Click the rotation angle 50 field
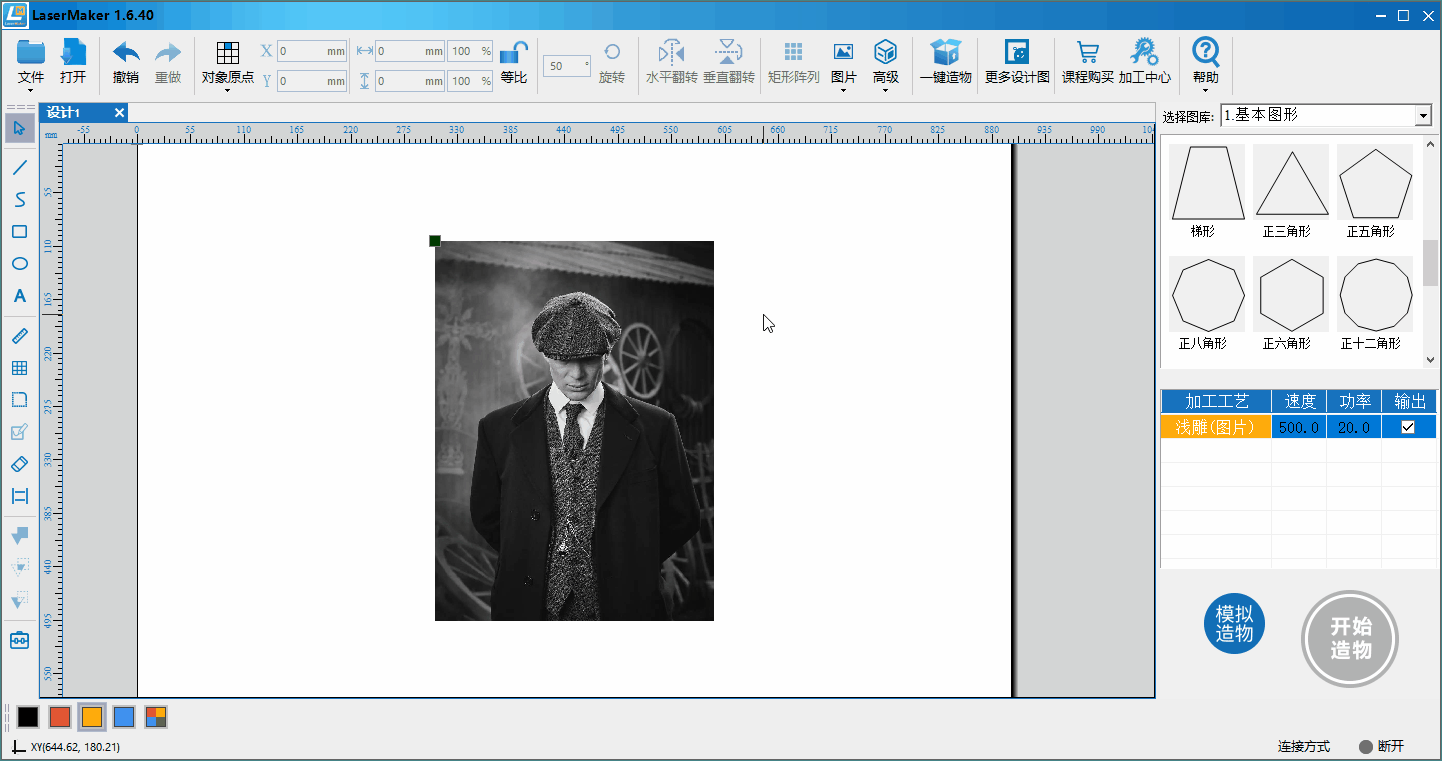 [567, 66]
